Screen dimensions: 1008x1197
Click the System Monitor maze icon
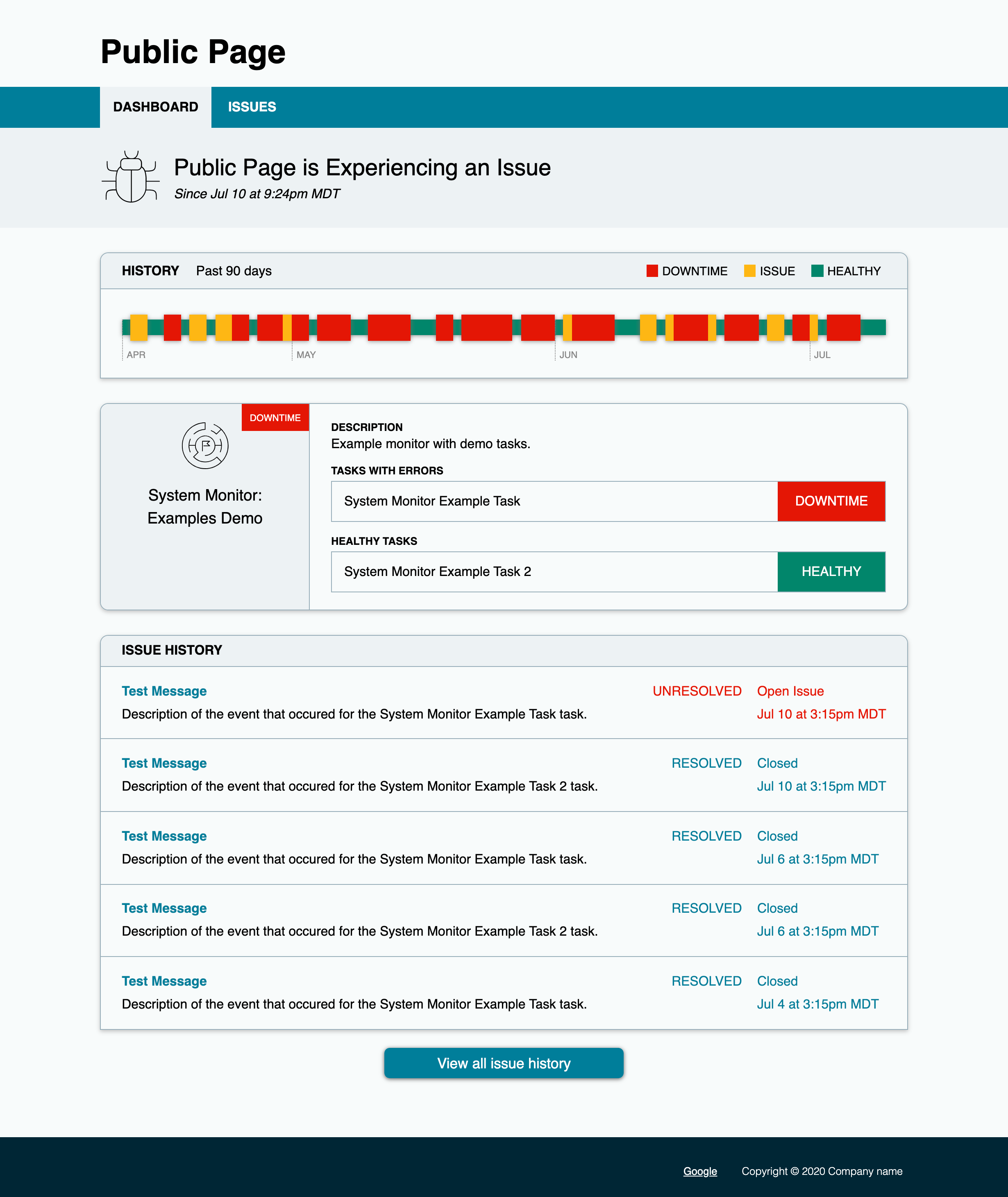coord(205,446)
